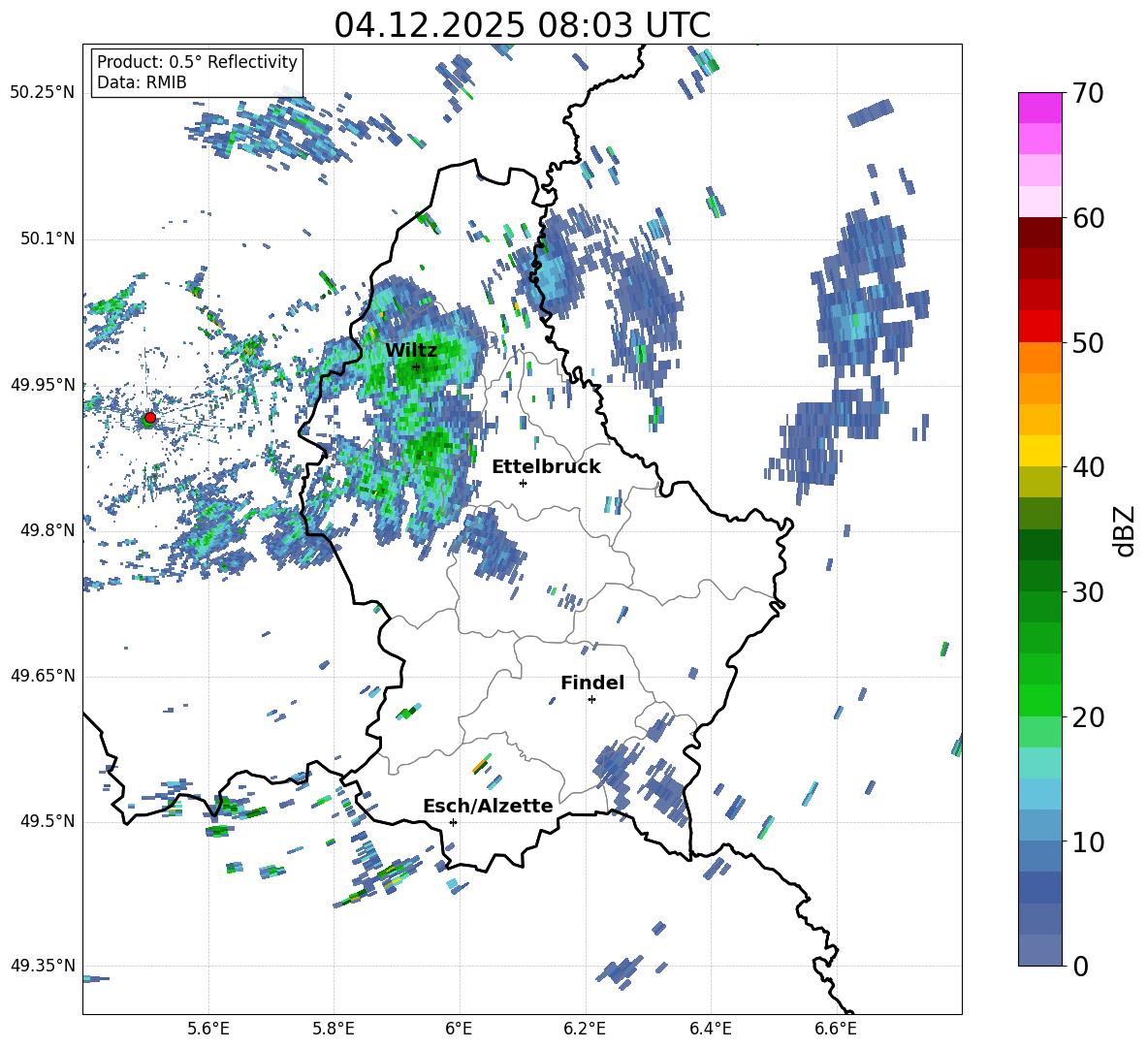Click the 50.25°N latitude label
The width and height of the screenshot is (1148, 1048).
[43, 93]
